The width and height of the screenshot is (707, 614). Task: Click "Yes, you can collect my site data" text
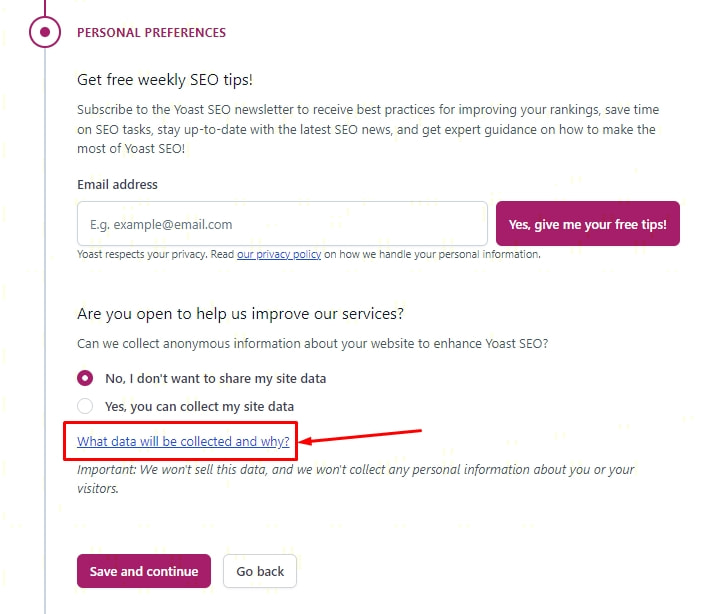pos(199,406)
